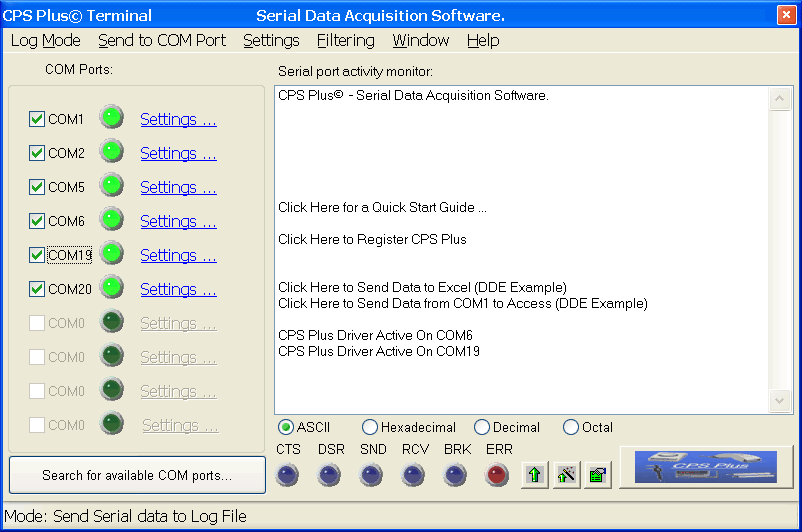Click the CTS indicator light
802x532 pixels.
[287, 475]
